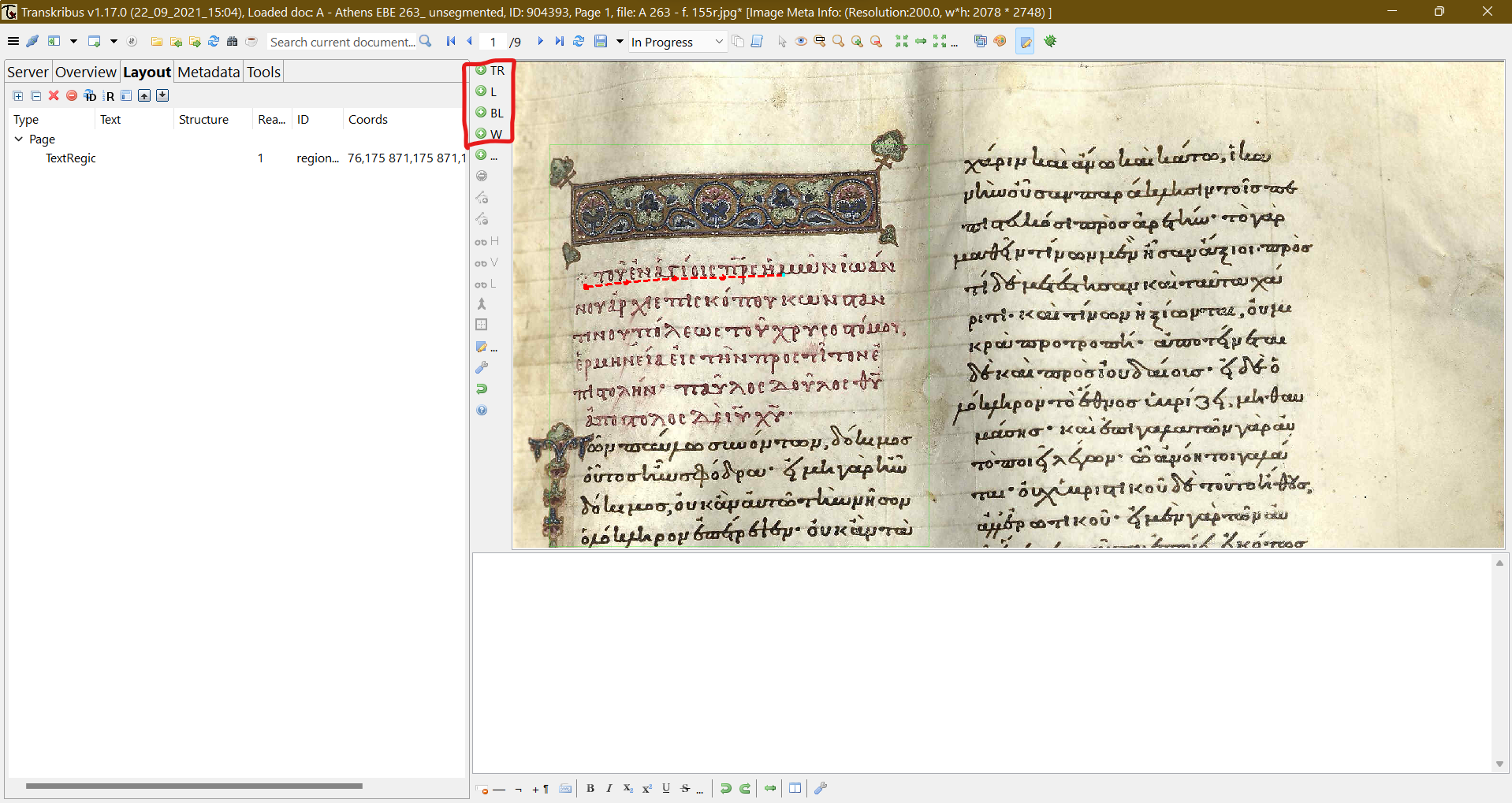1512x803 pixels.
Task: Toggle bold formatting in transcription editor
Action: click(x=590, y=788)
